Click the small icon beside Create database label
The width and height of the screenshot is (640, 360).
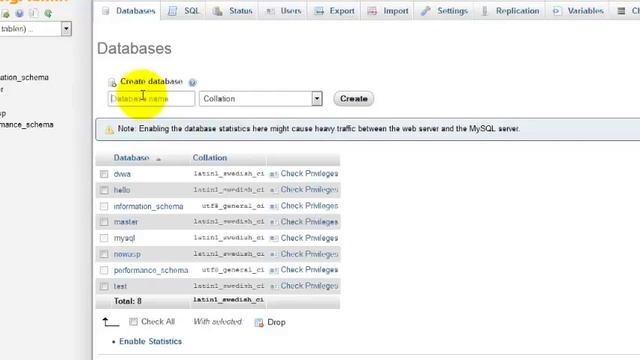pos(112,83)
